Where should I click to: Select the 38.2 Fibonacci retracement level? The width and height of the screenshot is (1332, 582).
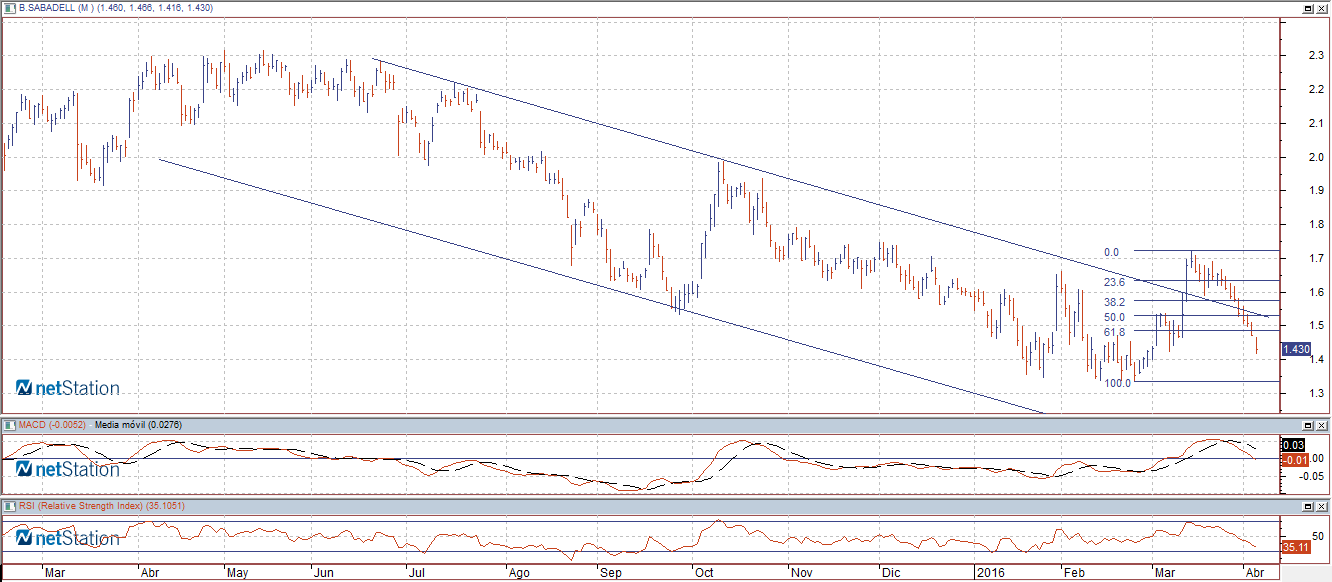pyautogui.click(x=1115, y=302)
